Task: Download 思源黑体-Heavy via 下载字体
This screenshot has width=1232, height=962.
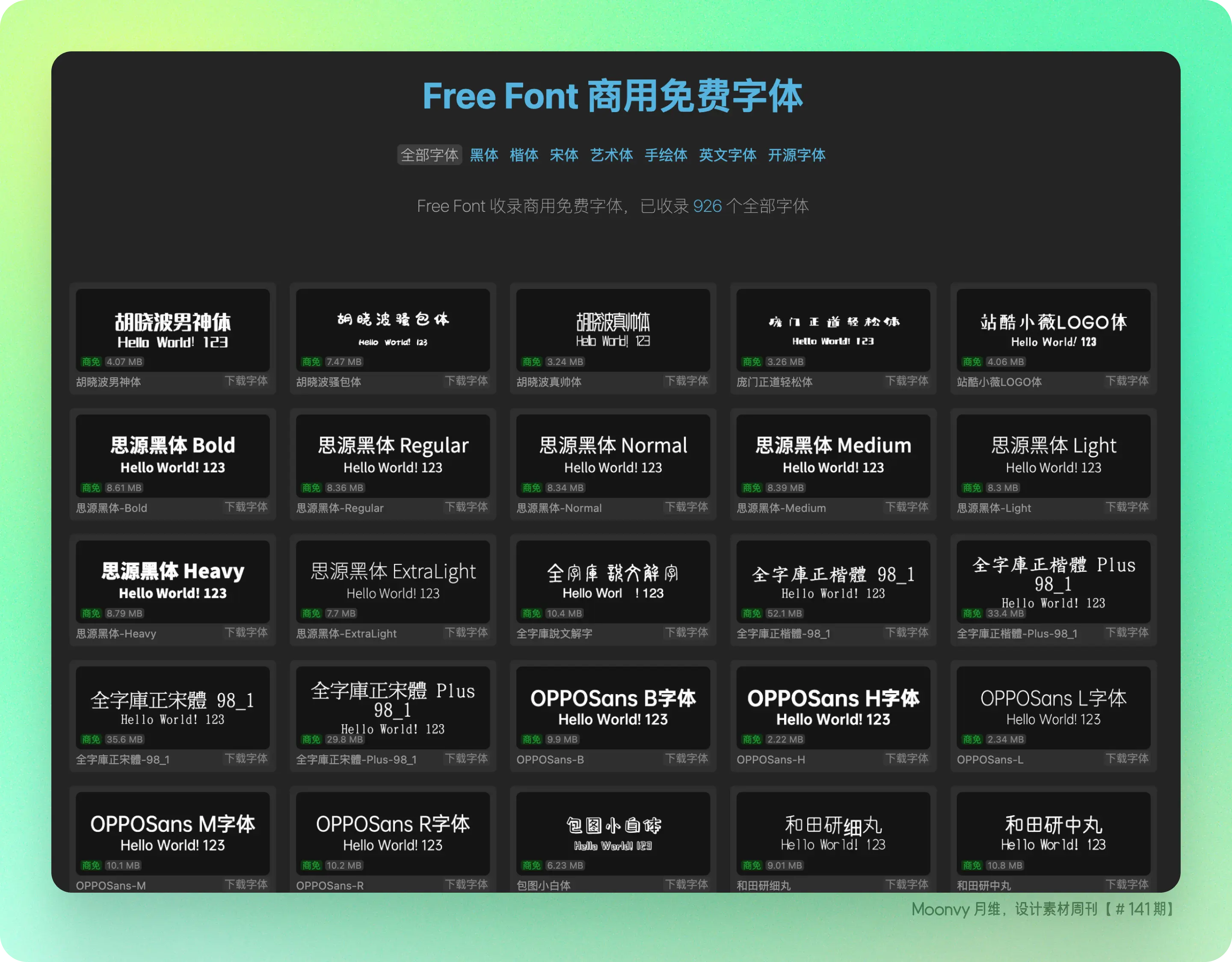Action: tap(246, 632)
